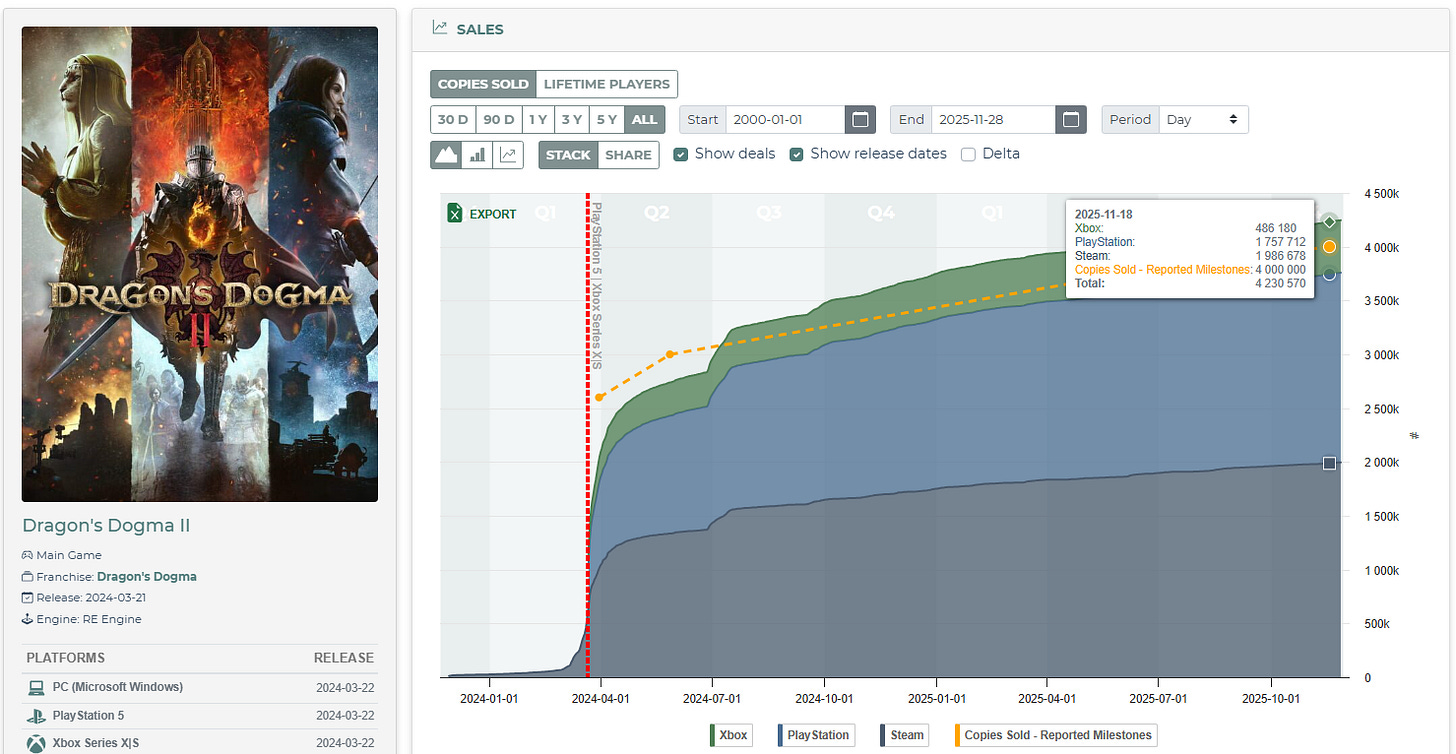Set range to 5 Y
Screen dimensions: 1456x754
(607, 119)
